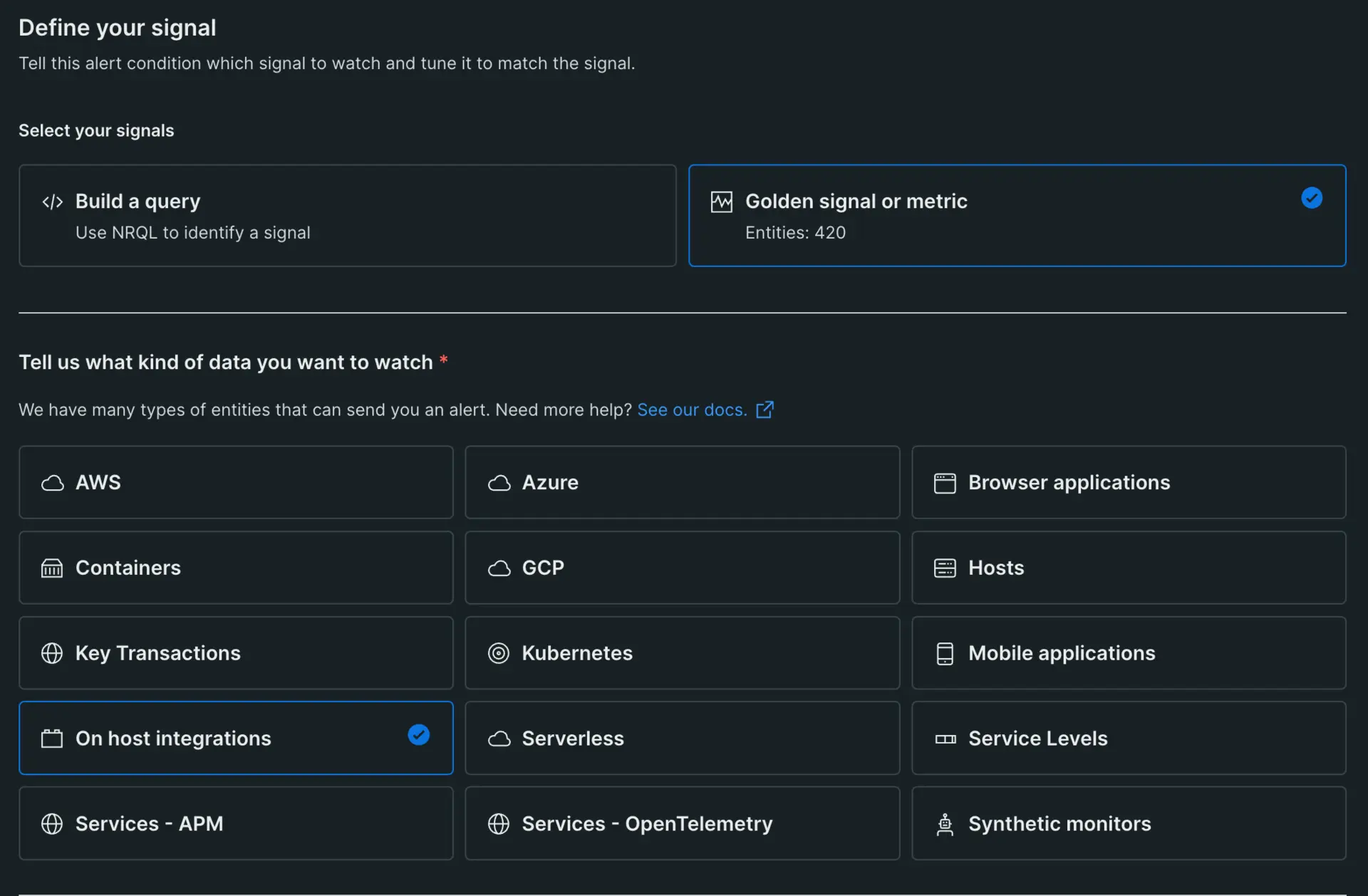Click the container icon beside Containers

coord(52,568)
